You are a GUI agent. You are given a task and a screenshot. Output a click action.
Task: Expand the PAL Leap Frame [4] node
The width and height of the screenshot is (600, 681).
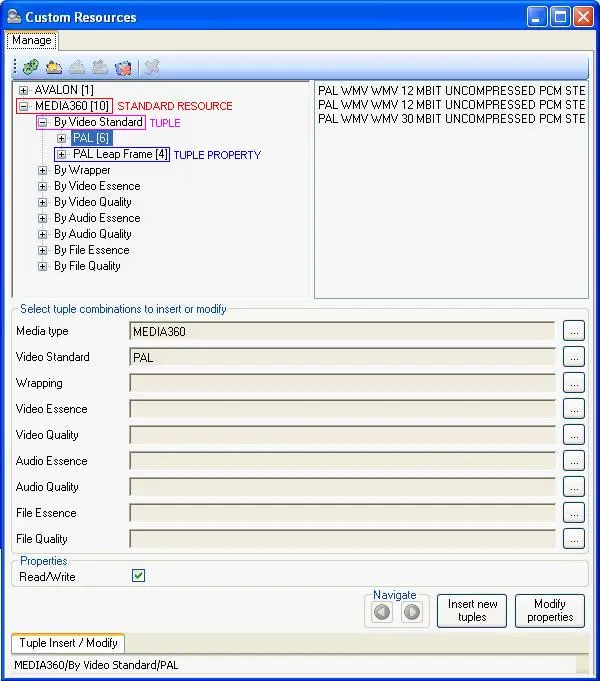tap(62, 154)
